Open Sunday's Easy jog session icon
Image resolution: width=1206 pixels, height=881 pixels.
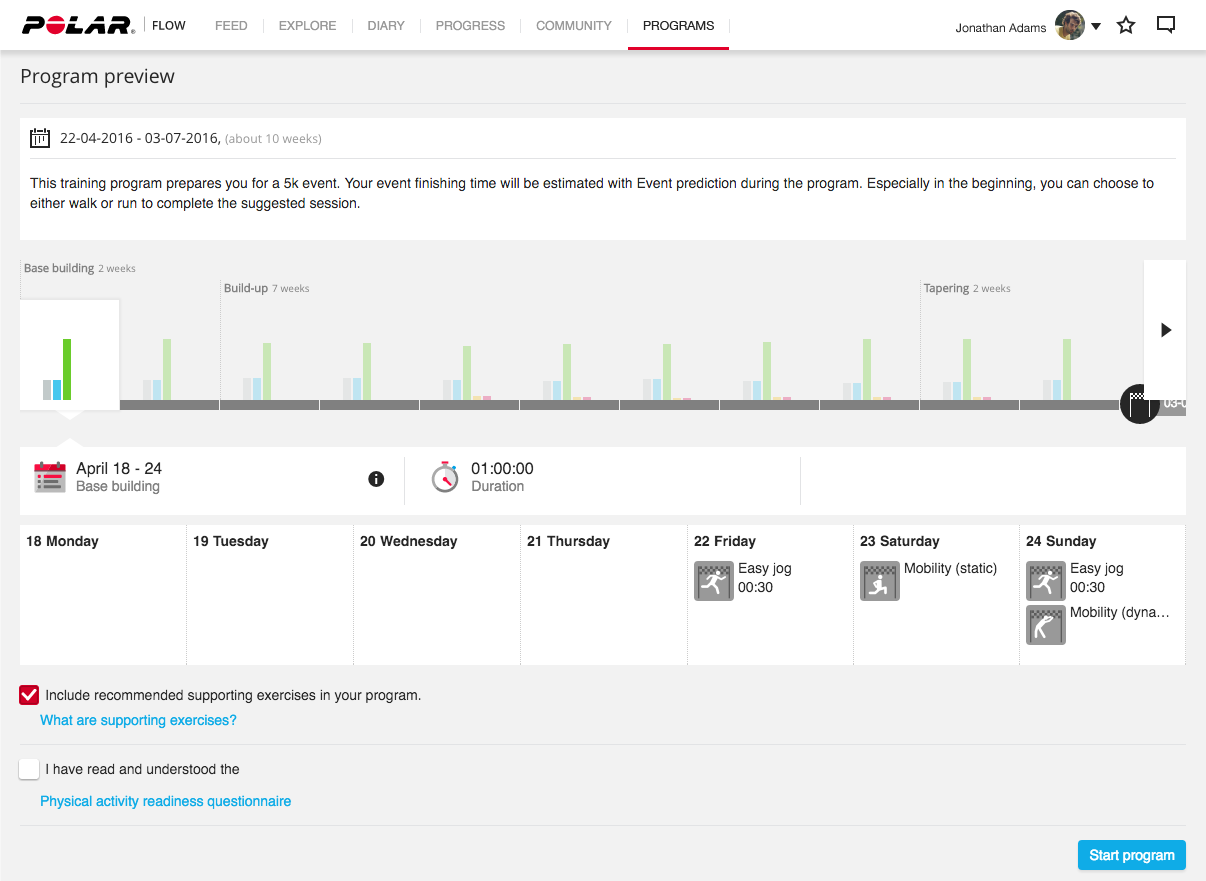tap(1045, 581)
